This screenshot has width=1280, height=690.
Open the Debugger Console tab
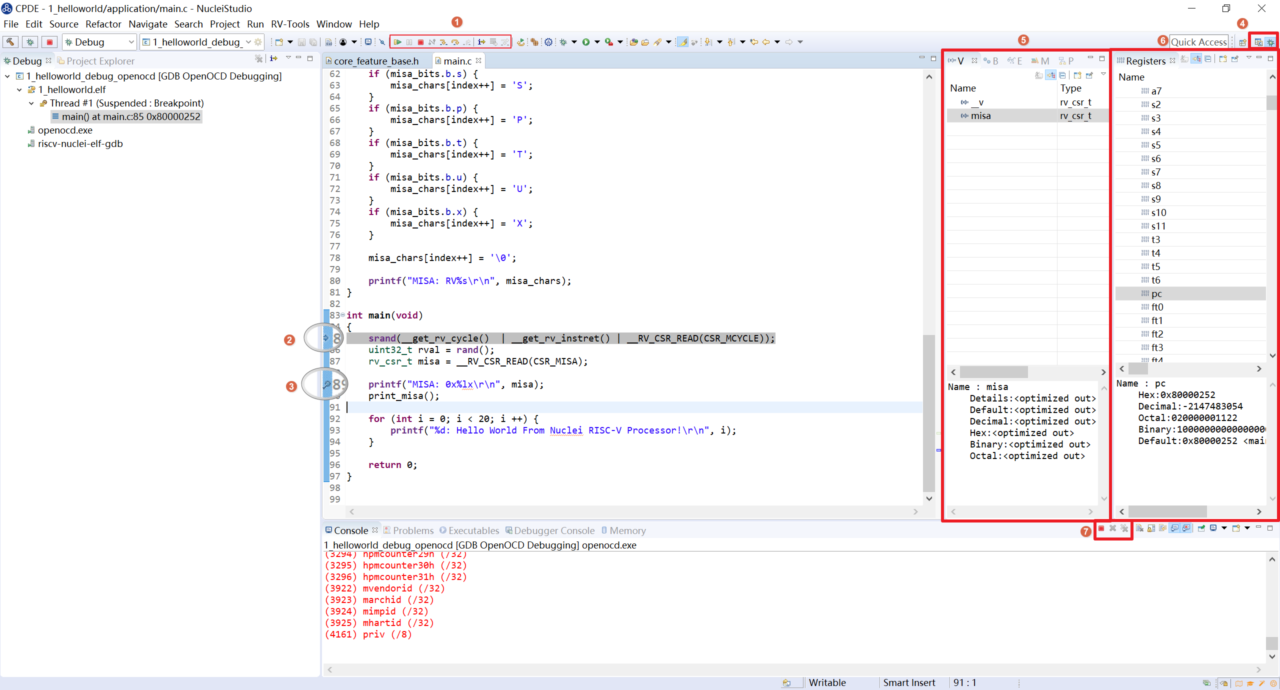pyautogui.click(x=548, y=530)
